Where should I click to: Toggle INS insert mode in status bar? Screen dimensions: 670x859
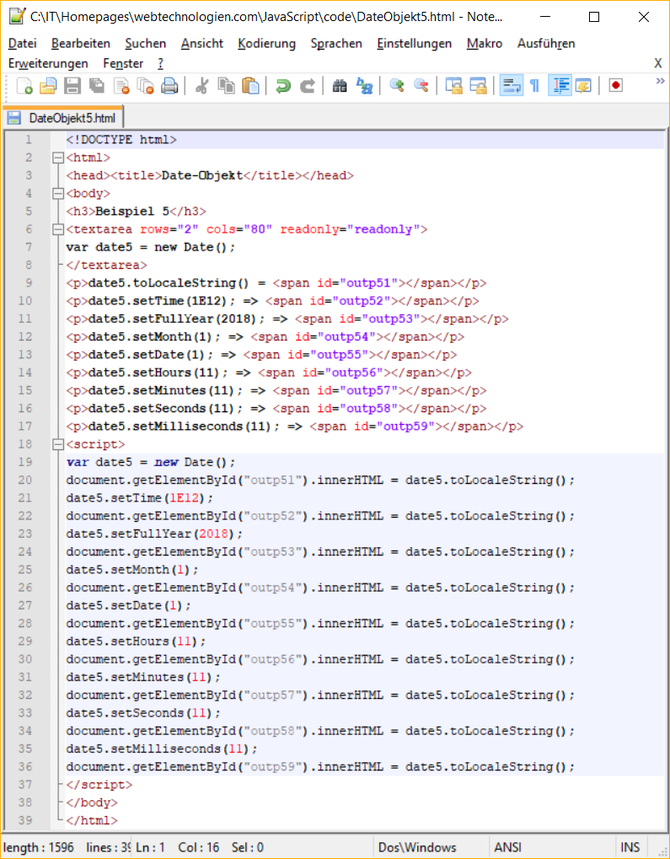tap(630, 847)
